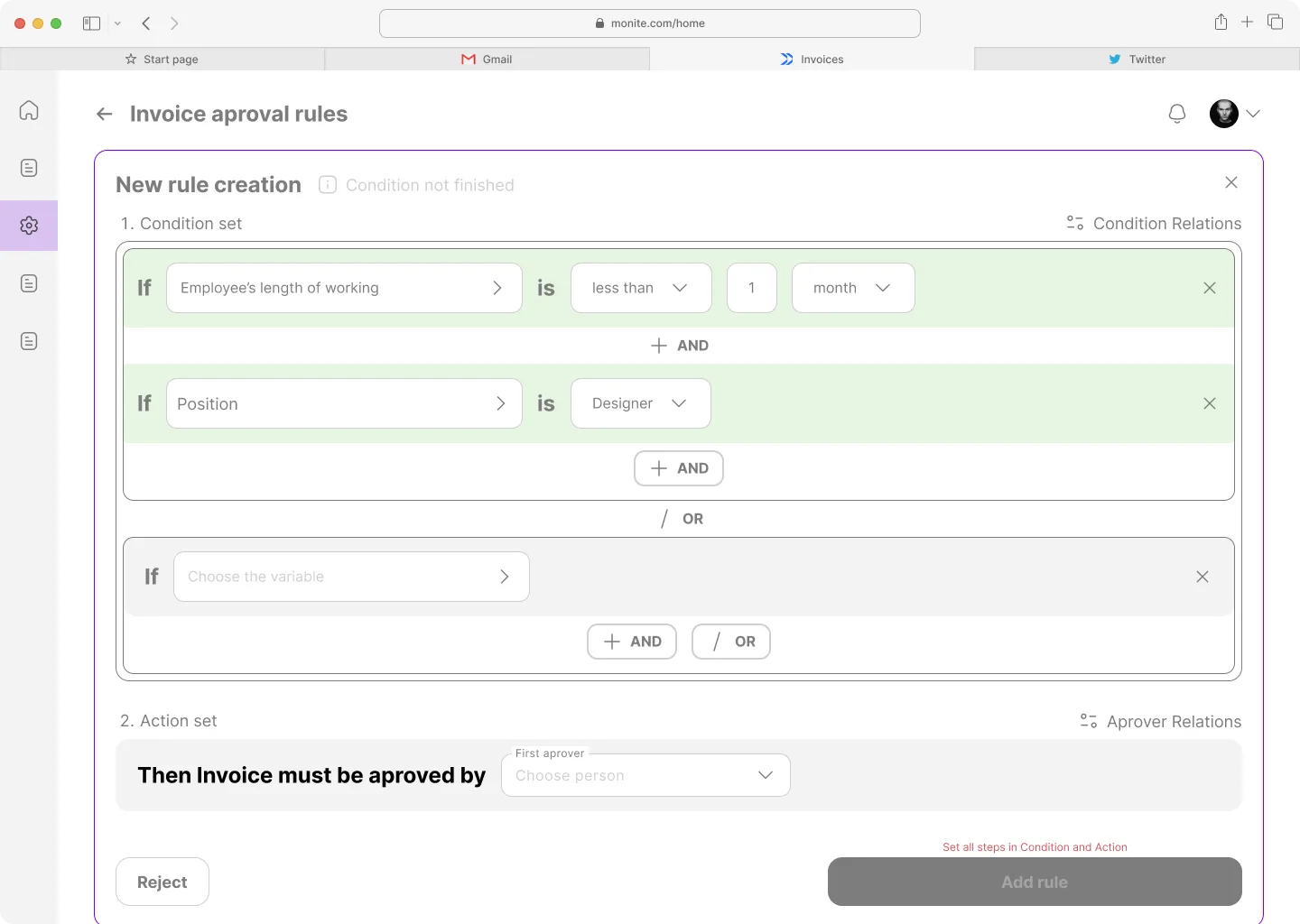Select the settings gear in sidebar

coord(29,226)
